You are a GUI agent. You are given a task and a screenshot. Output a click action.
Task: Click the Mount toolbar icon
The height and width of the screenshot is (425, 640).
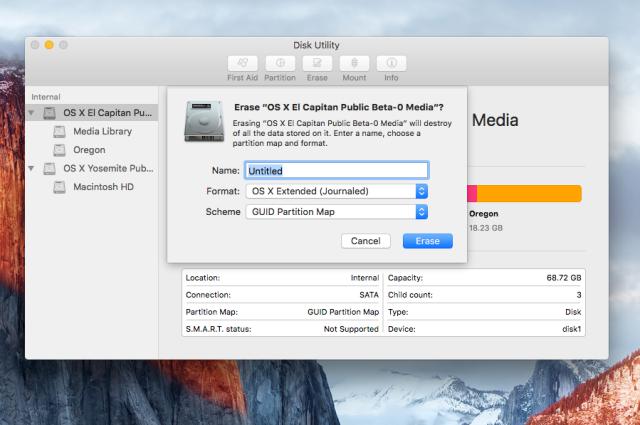[x=354, y=63]
